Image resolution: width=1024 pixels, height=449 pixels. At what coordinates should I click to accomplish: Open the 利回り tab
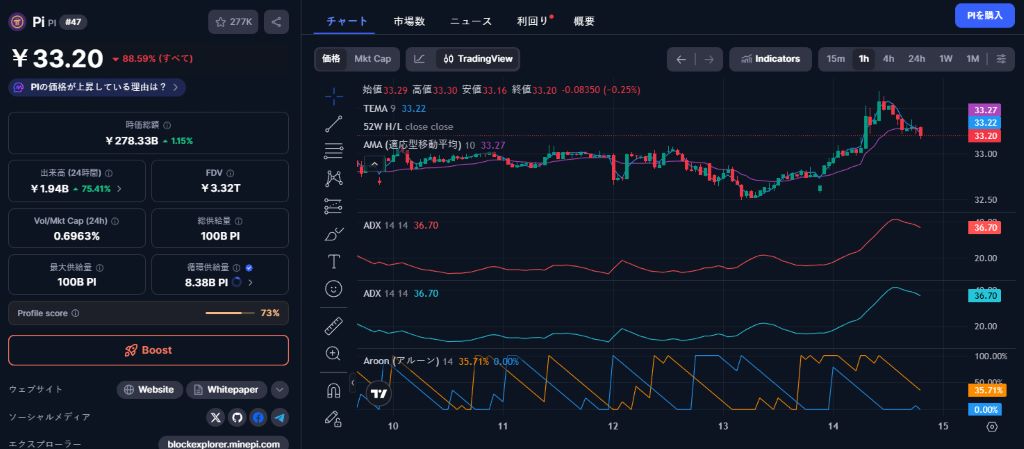(534, 21)
